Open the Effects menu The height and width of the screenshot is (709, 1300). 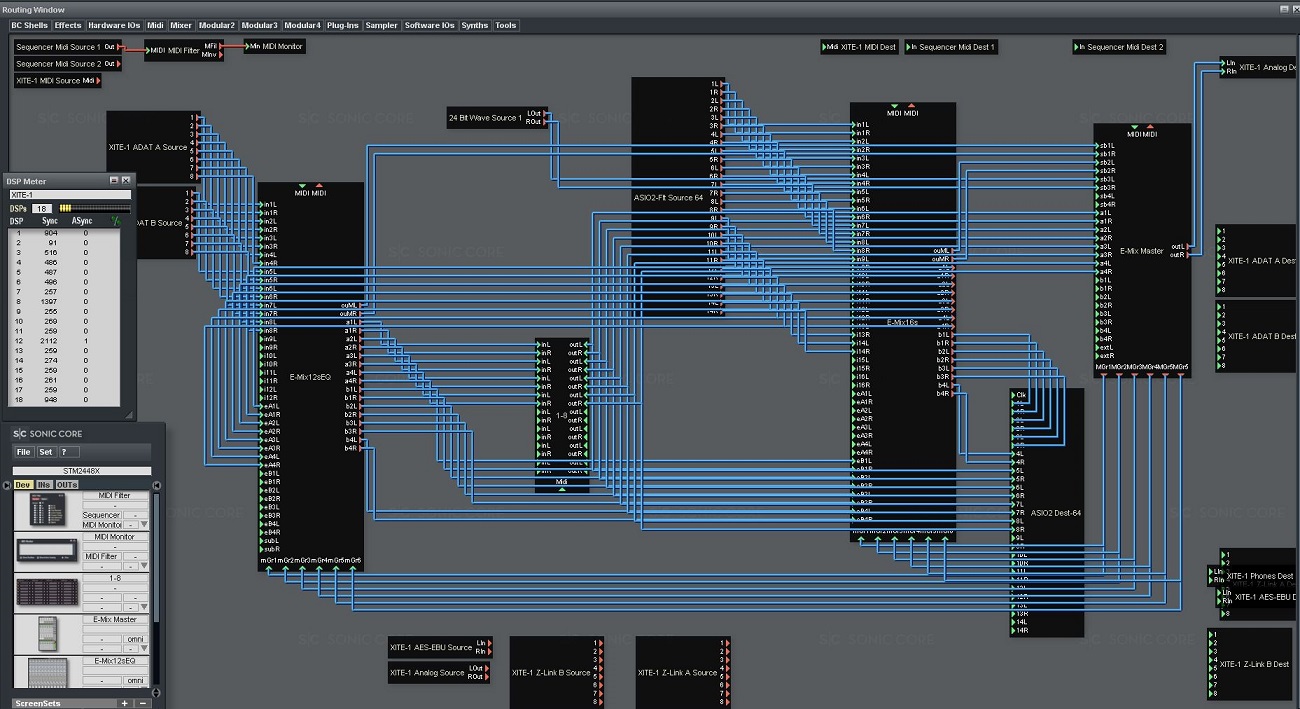tap(68, 25)
